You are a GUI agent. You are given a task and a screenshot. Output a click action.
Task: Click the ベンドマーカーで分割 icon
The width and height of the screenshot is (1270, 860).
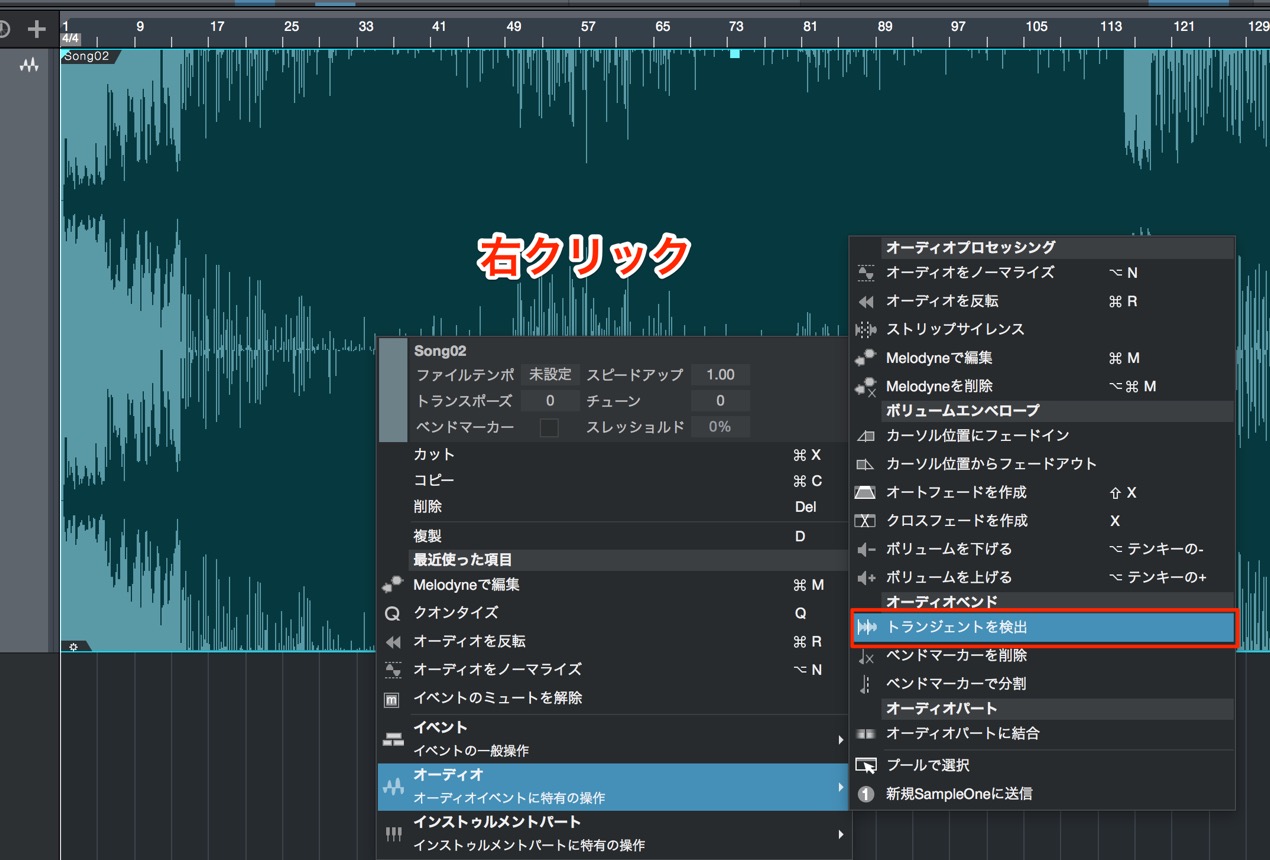click(866, 684)
